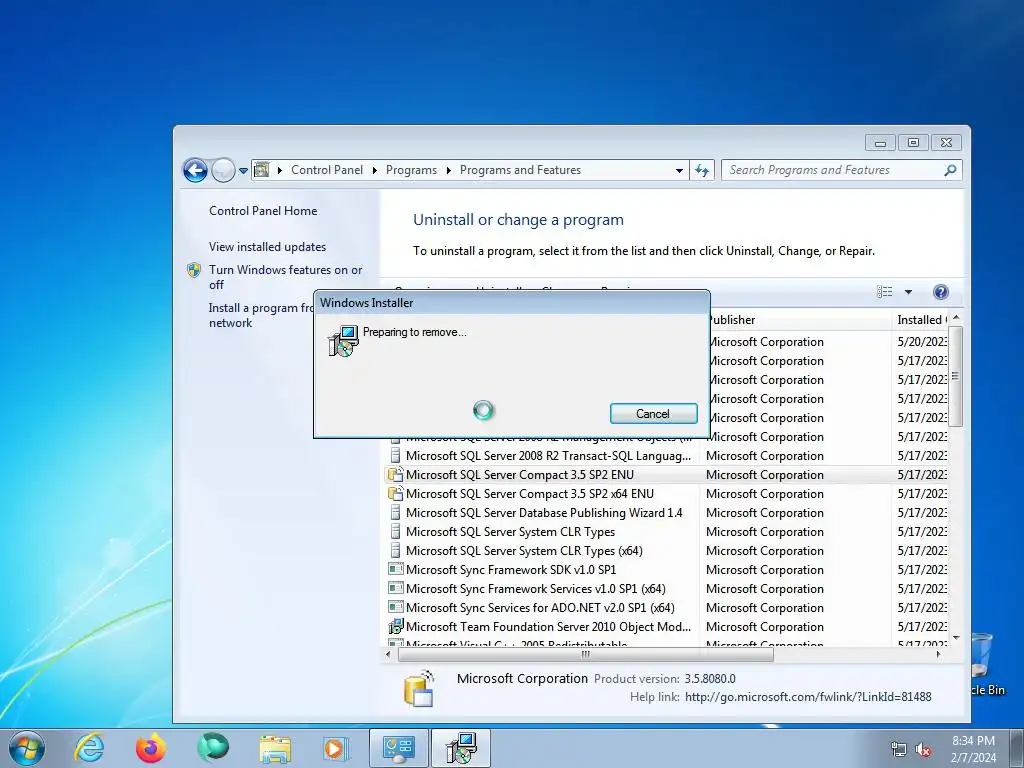Open Turn Windows features on or off

point(285,277)
